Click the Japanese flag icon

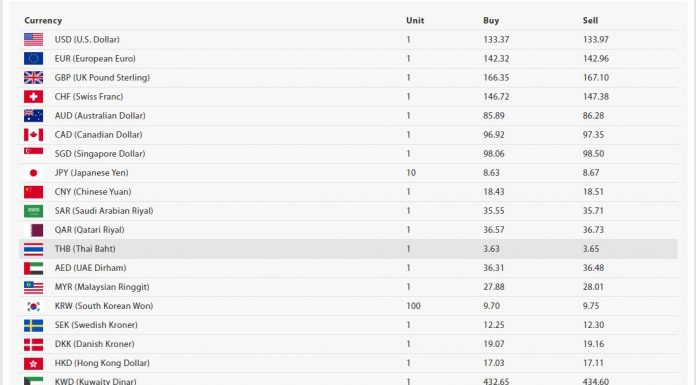click(x=33, y=173)
